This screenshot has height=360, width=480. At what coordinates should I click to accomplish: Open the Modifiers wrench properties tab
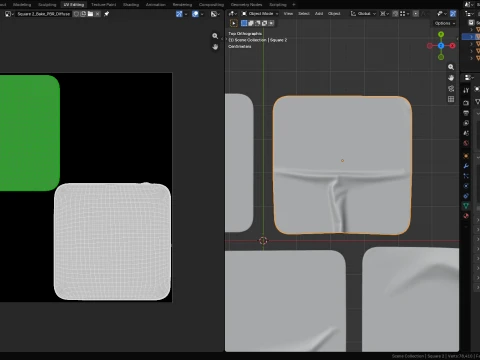point(466,166)
